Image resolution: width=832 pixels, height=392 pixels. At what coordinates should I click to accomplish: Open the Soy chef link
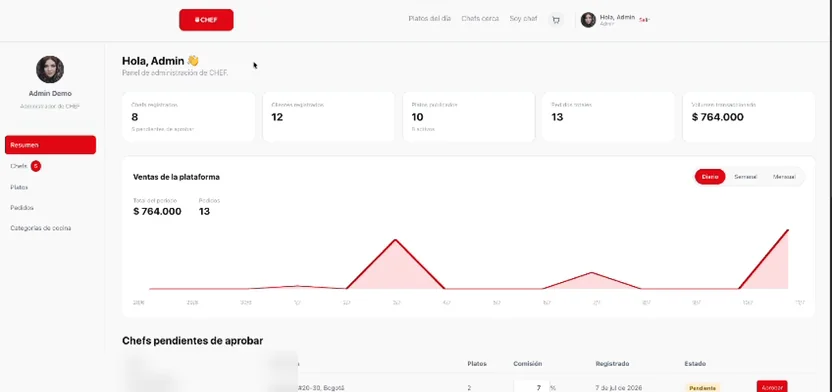pos(523,19)
